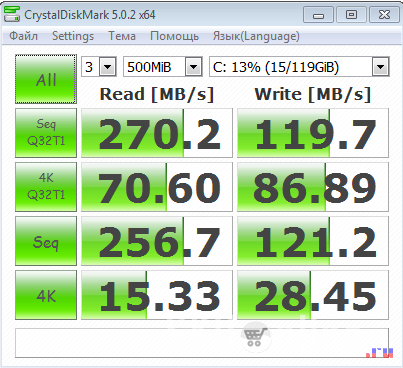The height and width of the screenshot is (368, 403).
Task: Minimize the CrystalDiskMark window
Action: click(x=318, y=15)
